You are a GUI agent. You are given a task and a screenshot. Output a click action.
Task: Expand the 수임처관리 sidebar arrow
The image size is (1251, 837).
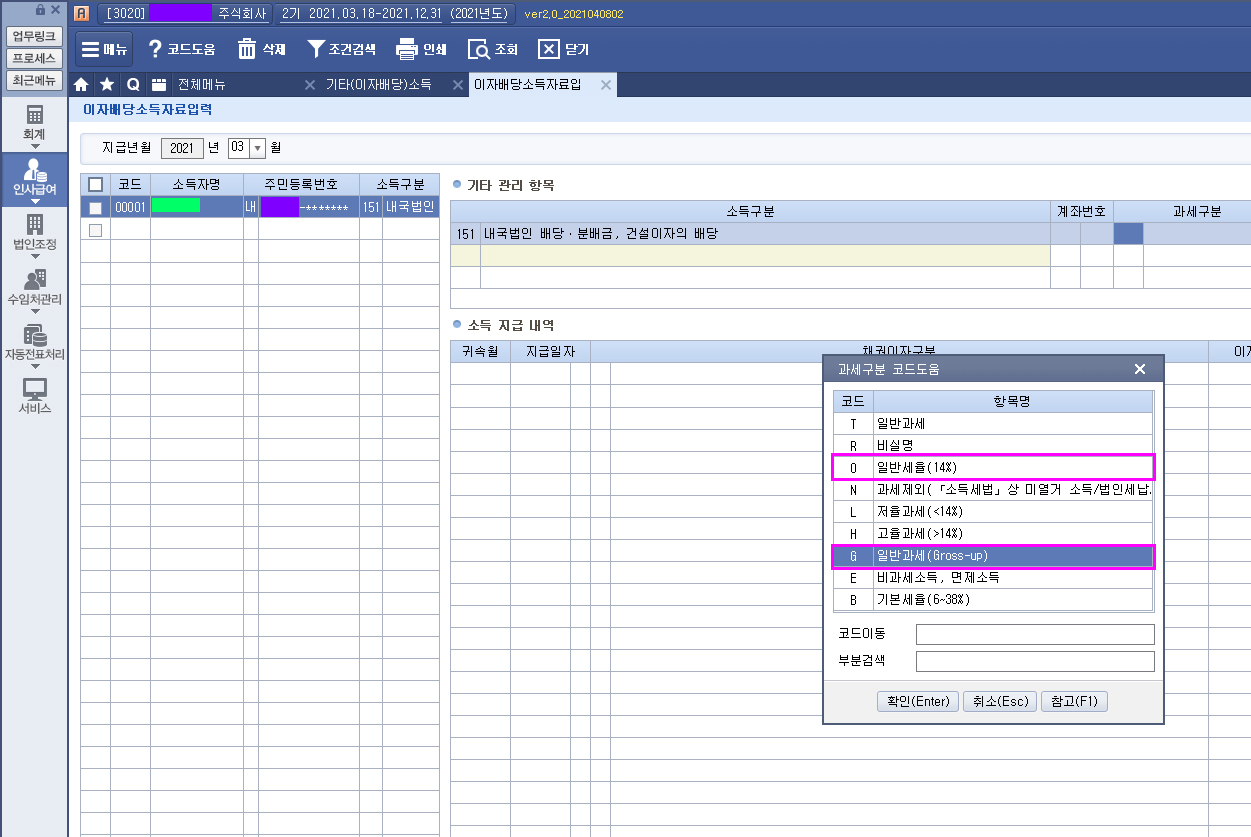(x=35, y=311)
